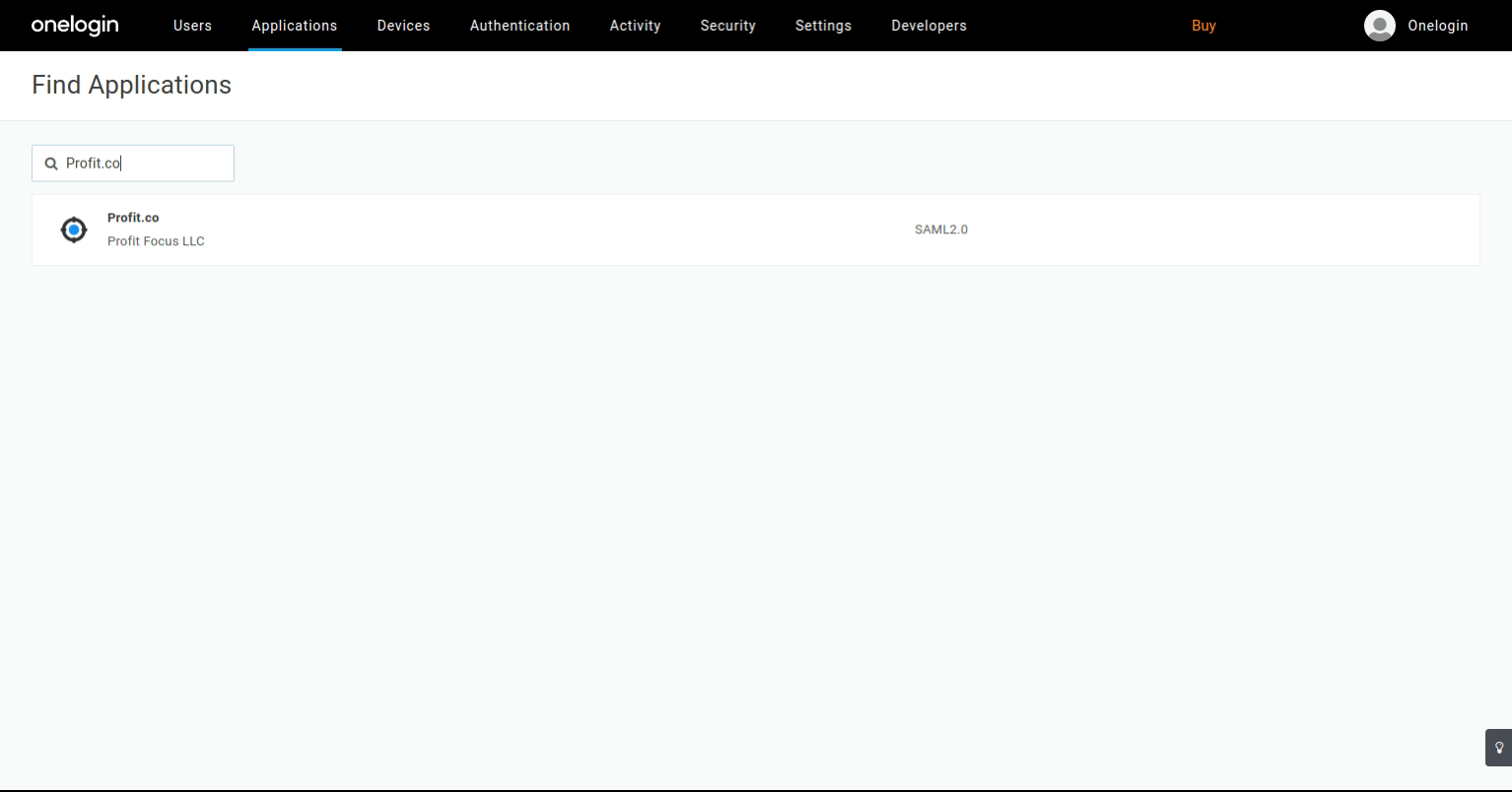This screenshot has height=792, width=1512.
Task: Open the Developers menu
Action: tap(928, 26)
